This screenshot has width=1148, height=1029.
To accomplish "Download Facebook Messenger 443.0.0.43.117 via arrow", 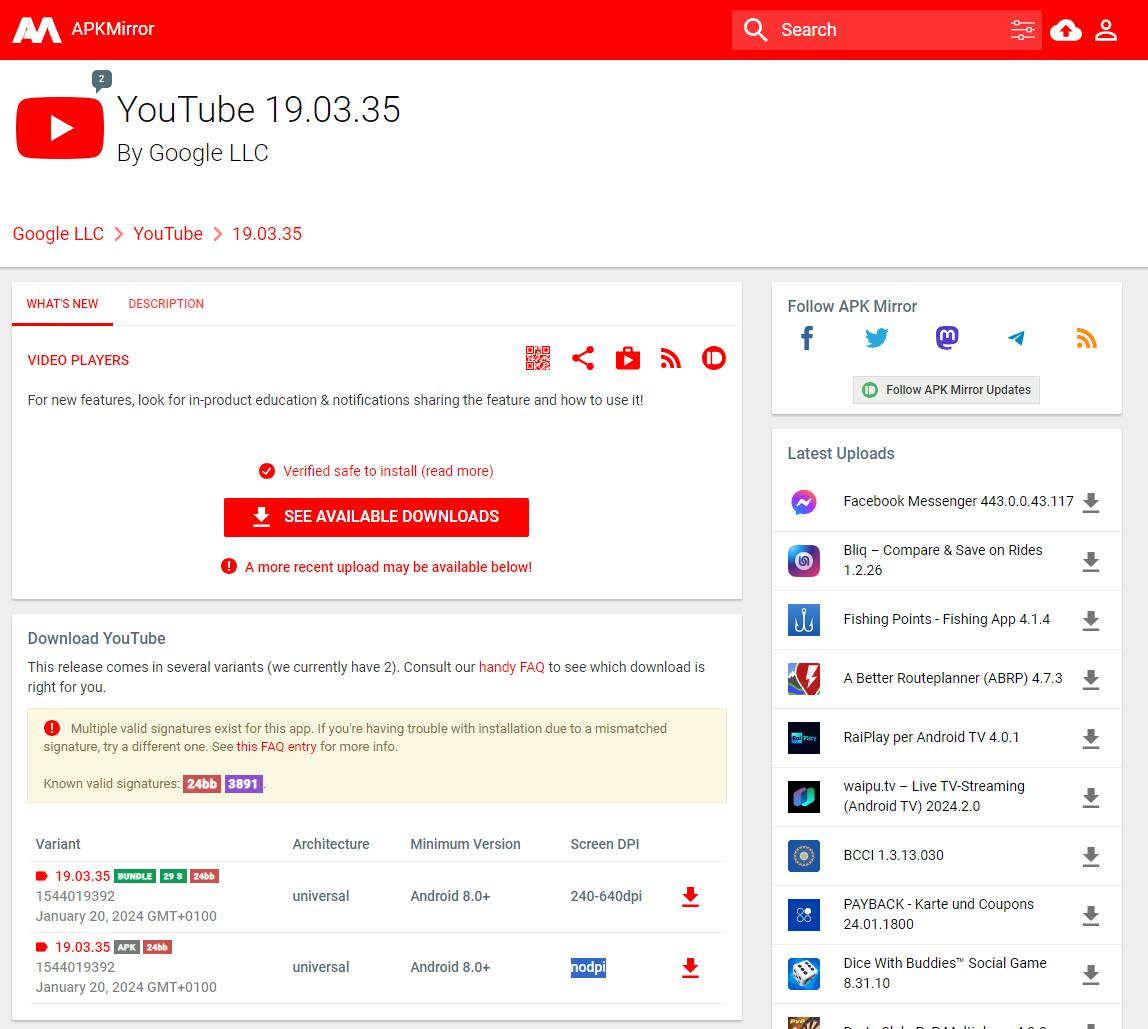I will point(1090,502).
